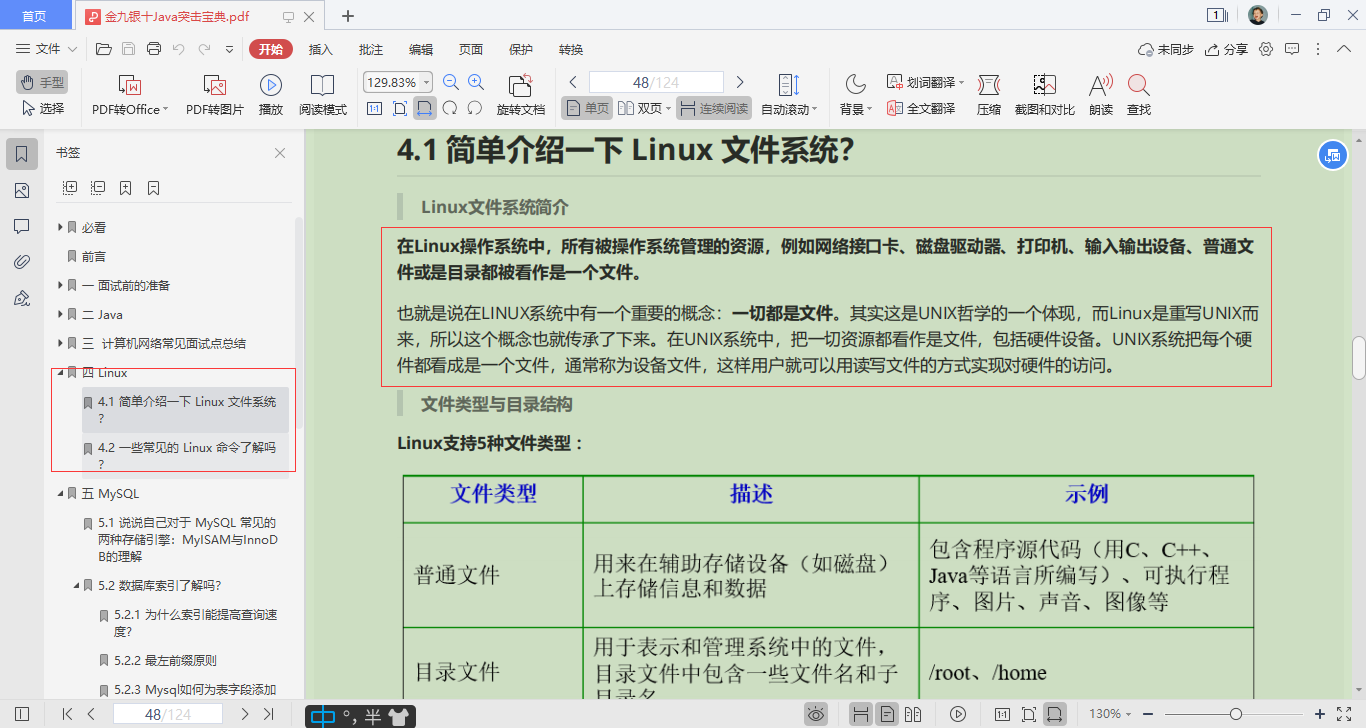Jump to the last page in the status bar
This screenshot has width=1366, height=728.
268,714
